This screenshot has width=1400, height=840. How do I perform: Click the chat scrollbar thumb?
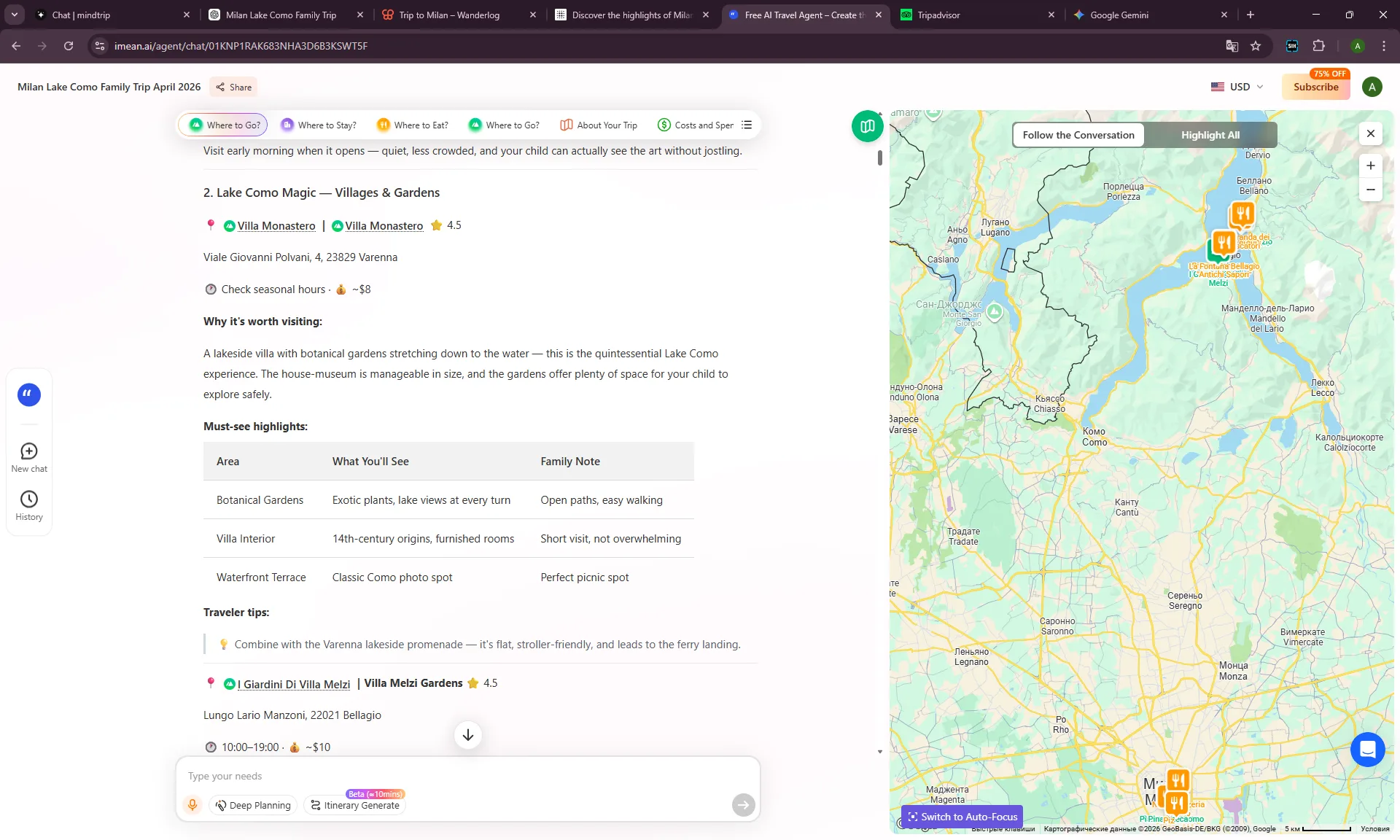pyautogui.click(x=880, y=157)
